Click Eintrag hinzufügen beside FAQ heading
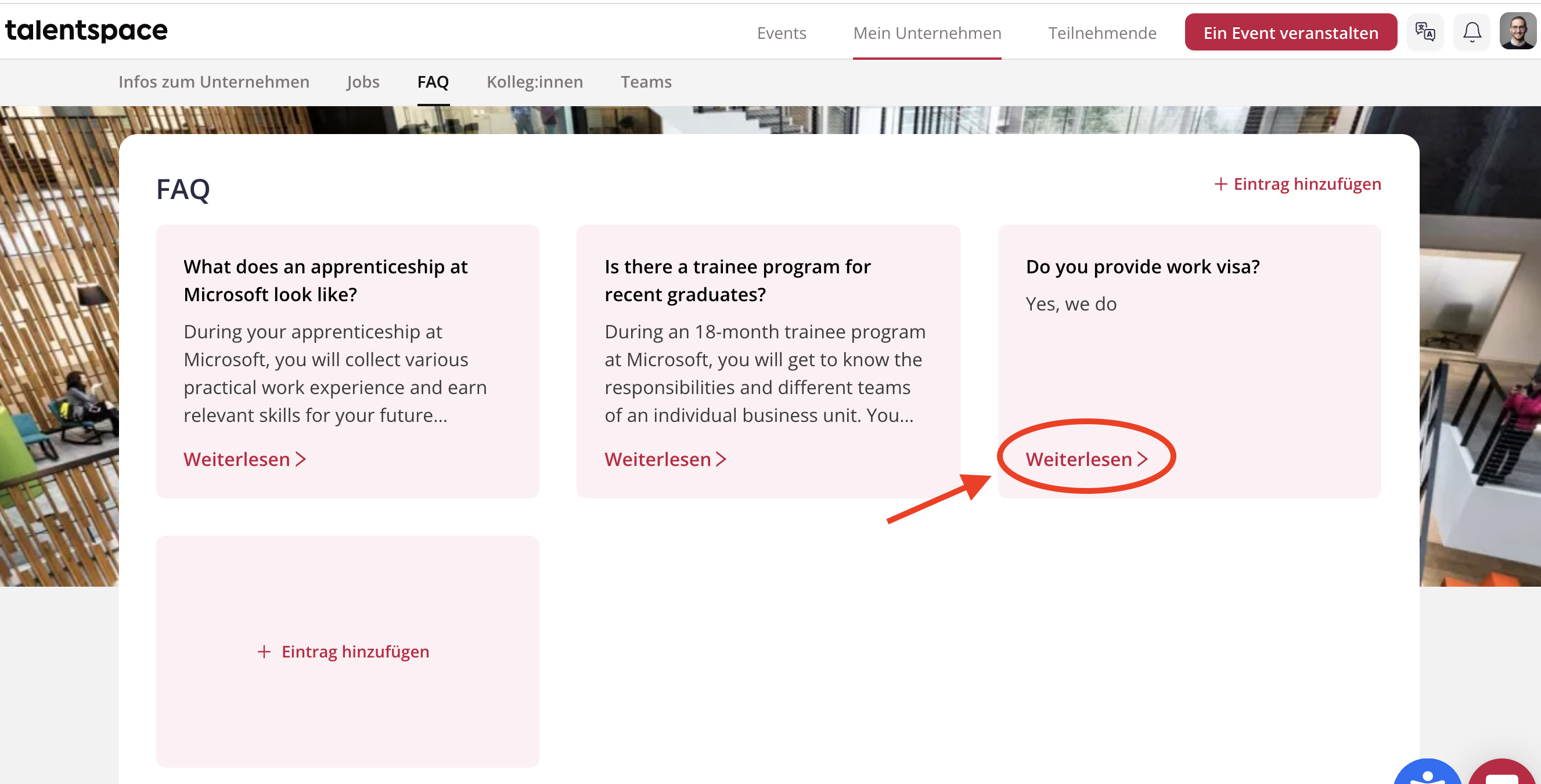Screen dimensions: 1541x784 pyautogui.click(x=1297, y=183)
